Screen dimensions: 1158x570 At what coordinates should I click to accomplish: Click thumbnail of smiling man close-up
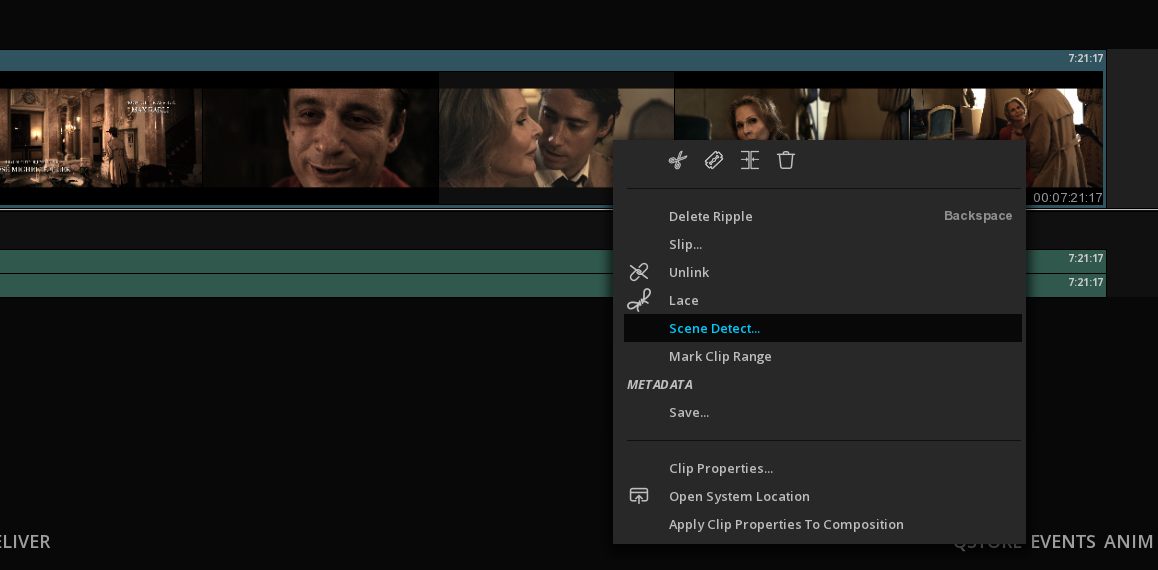tap(321, 138)
